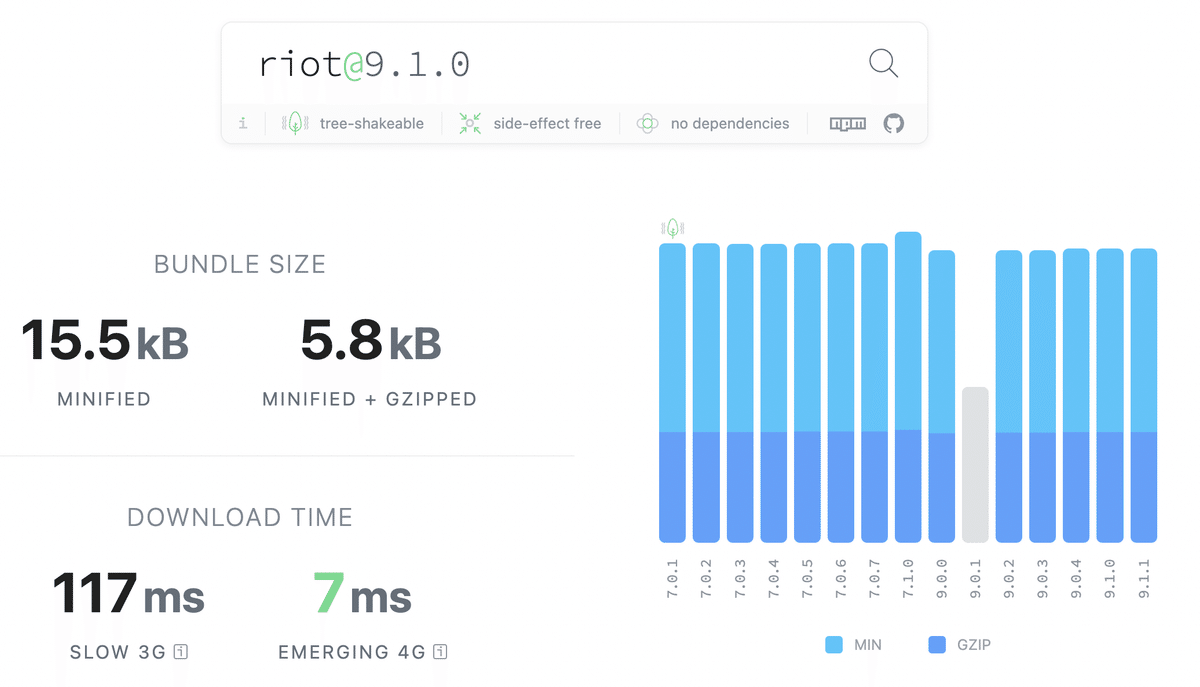Screen dimensions: 1200x687
Task: Click the side-effect free arrows icon
Action: pos(470,124)
